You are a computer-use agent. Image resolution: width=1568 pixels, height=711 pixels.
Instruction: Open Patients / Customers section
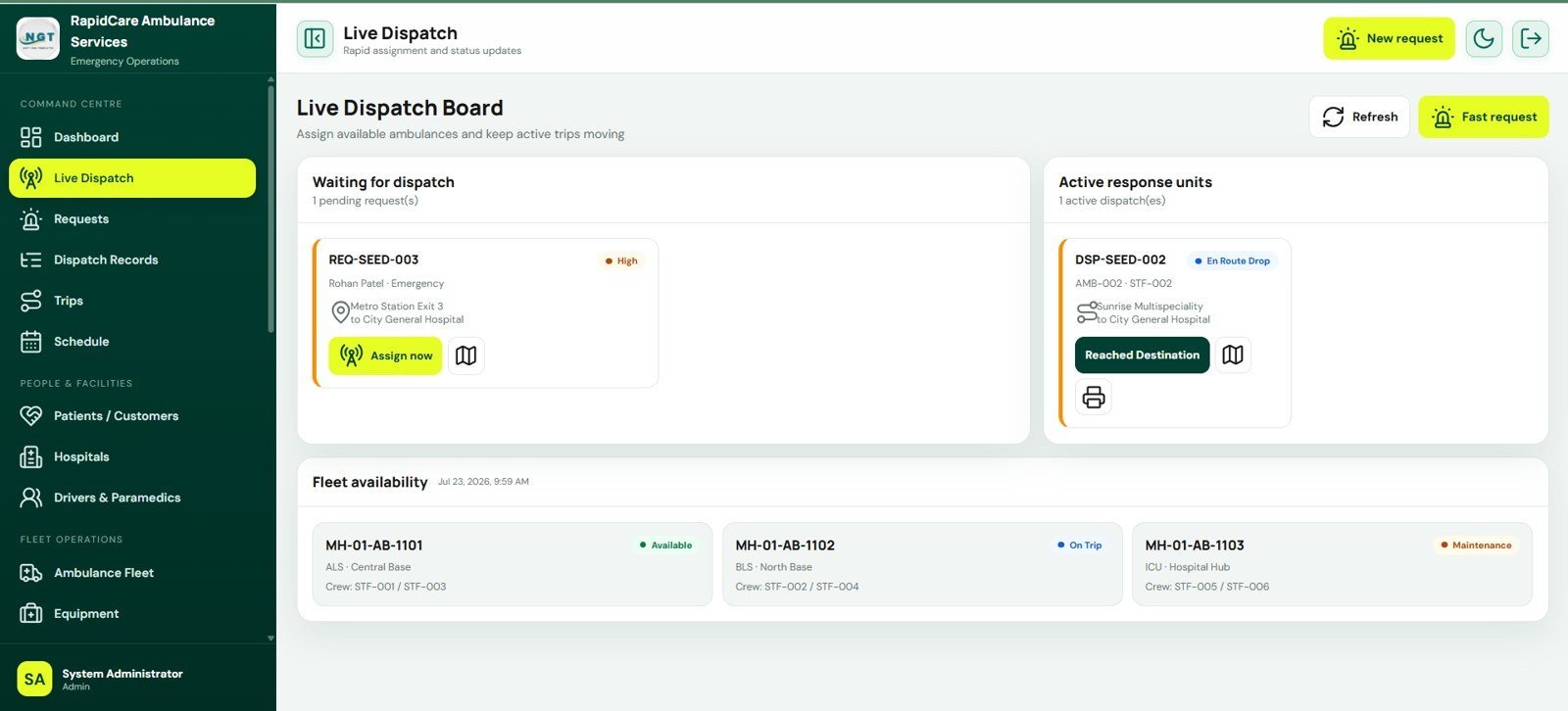pyautogui.click(x=132, y=416)
